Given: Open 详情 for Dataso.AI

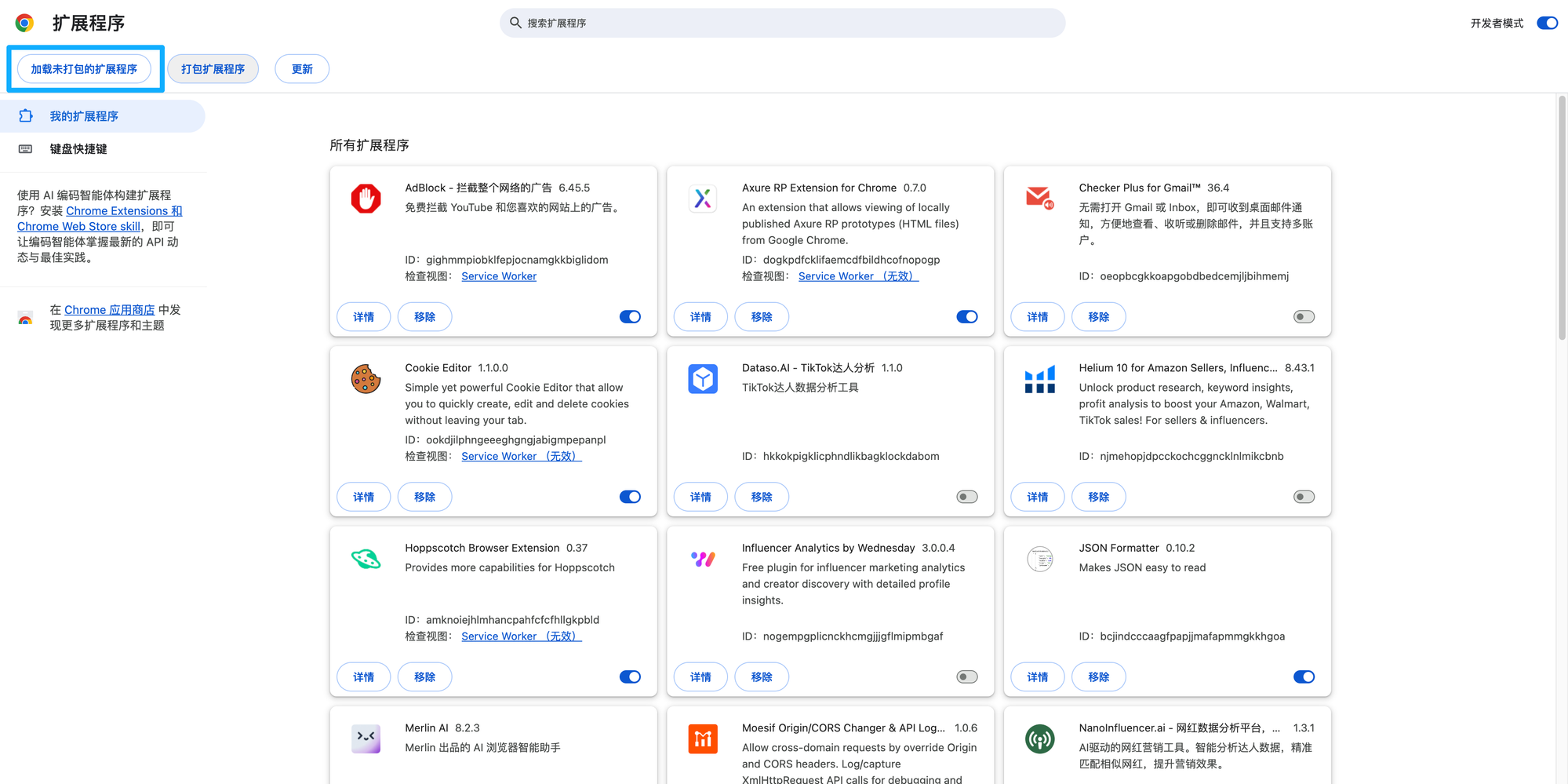Looking at the screenshot, I should point(701,497).
